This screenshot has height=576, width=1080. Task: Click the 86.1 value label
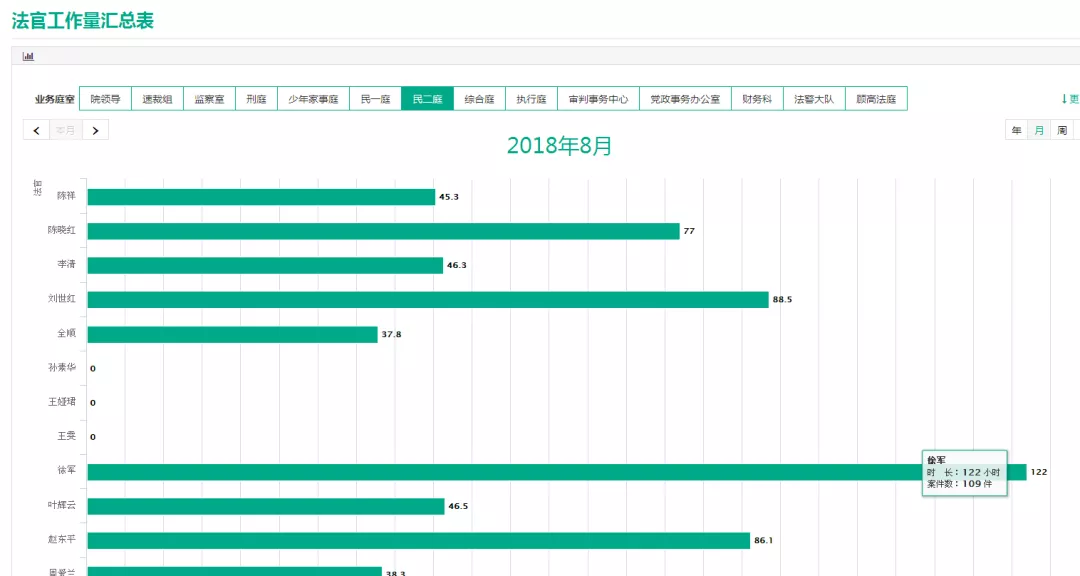pos(763,541)
